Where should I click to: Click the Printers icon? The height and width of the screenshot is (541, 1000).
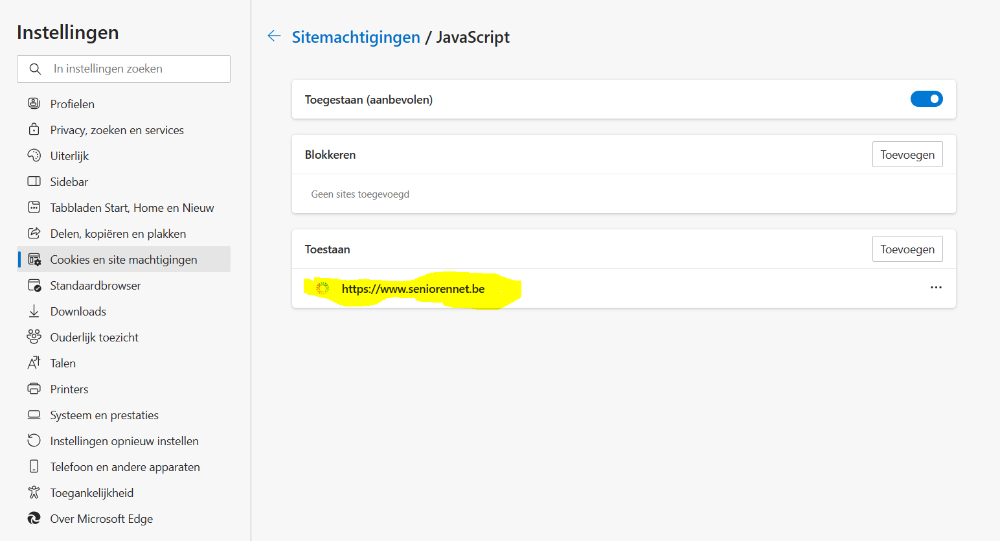point(34,389)
